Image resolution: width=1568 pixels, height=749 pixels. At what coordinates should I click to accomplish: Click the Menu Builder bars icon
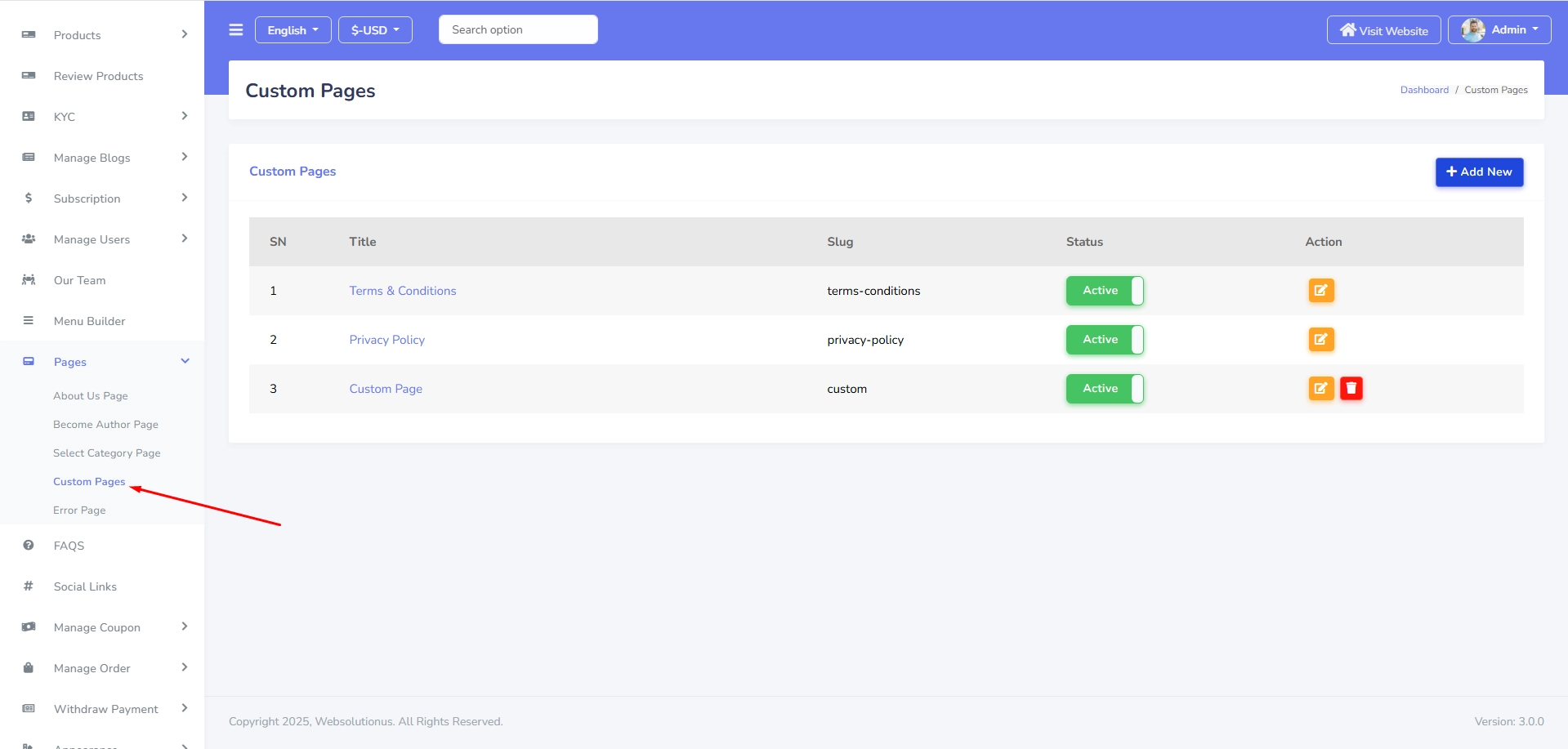pyautogui.click(x=29, y=320)
